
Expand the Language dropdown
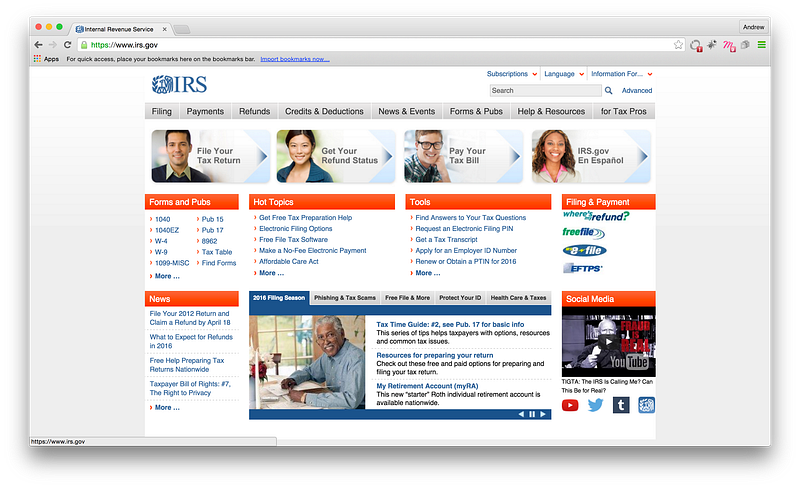[x=564, y=74]
